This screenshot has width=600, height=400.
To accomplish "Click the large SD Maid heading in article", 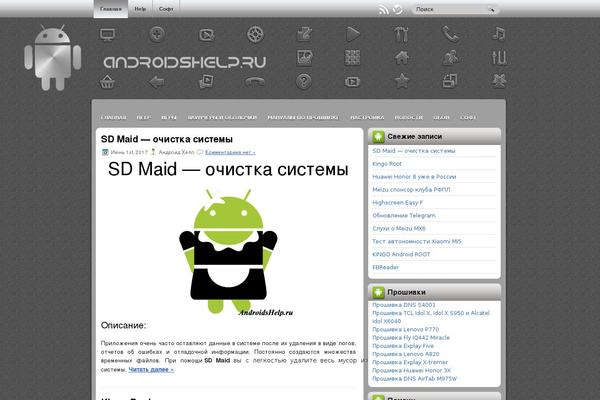I will point(228,169).
